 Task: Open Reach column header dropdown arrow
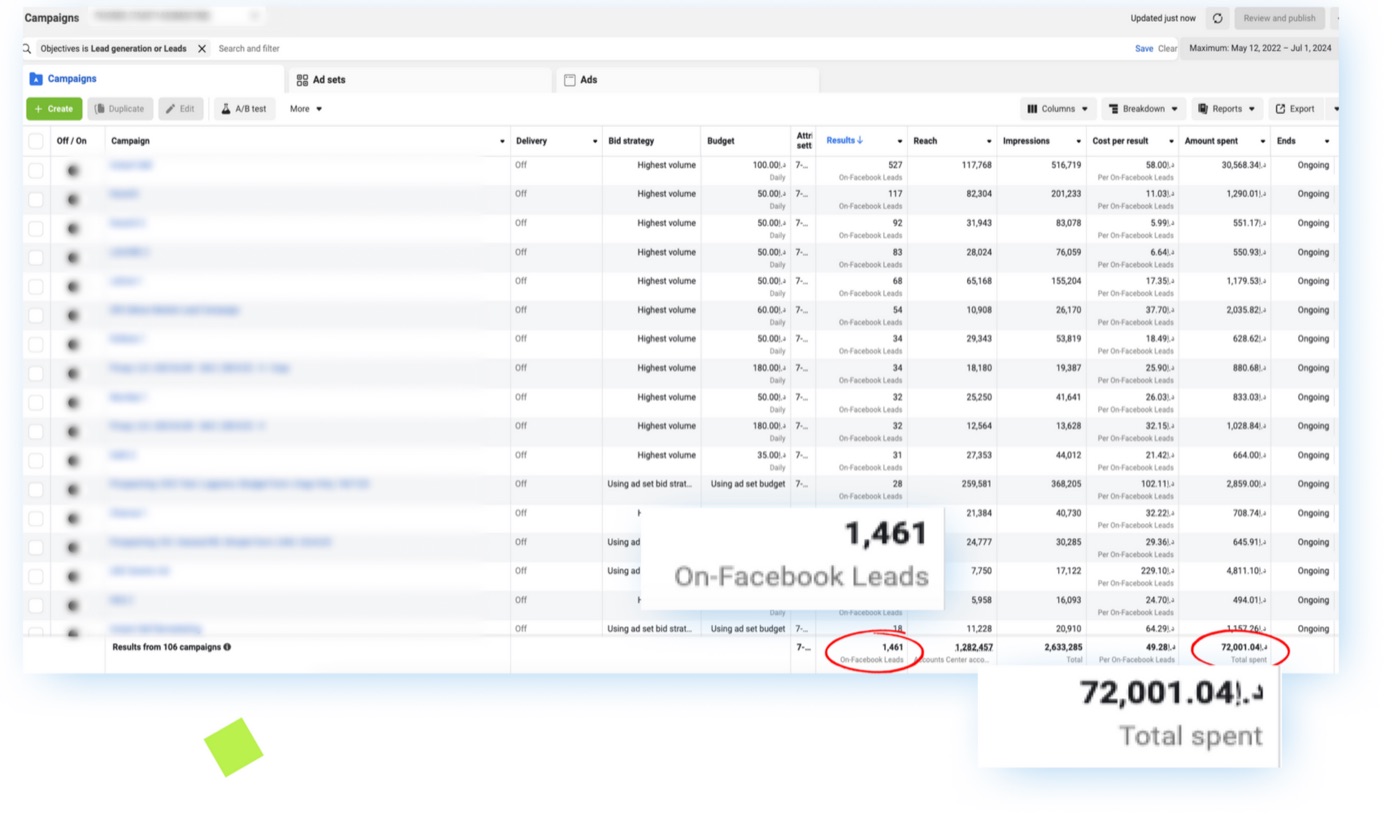tap(989, 142)
